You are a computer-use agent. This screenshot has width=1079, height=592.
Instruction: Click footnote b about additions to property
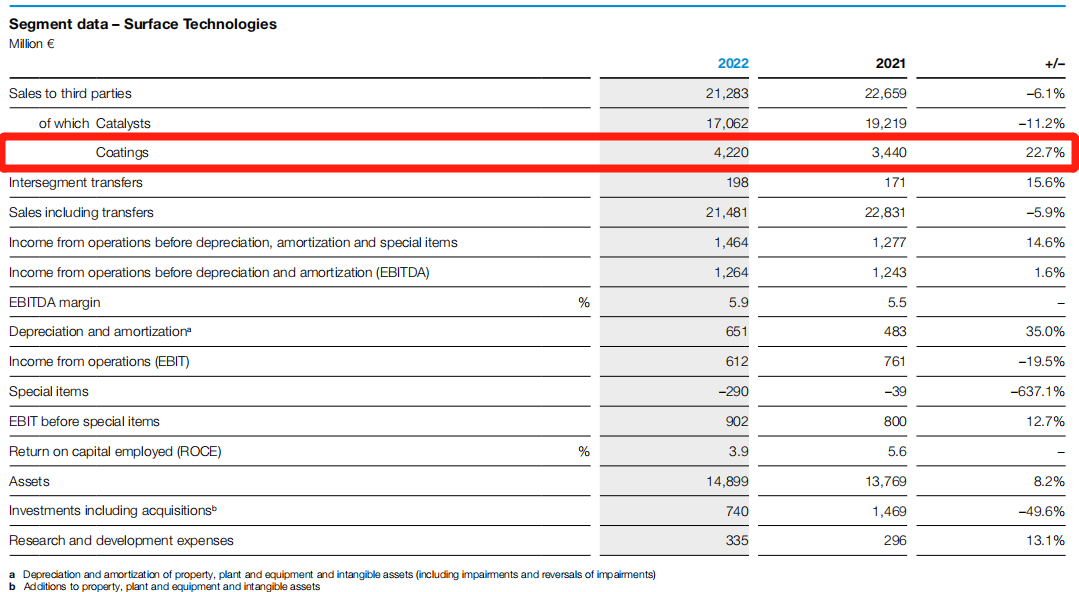171,586
